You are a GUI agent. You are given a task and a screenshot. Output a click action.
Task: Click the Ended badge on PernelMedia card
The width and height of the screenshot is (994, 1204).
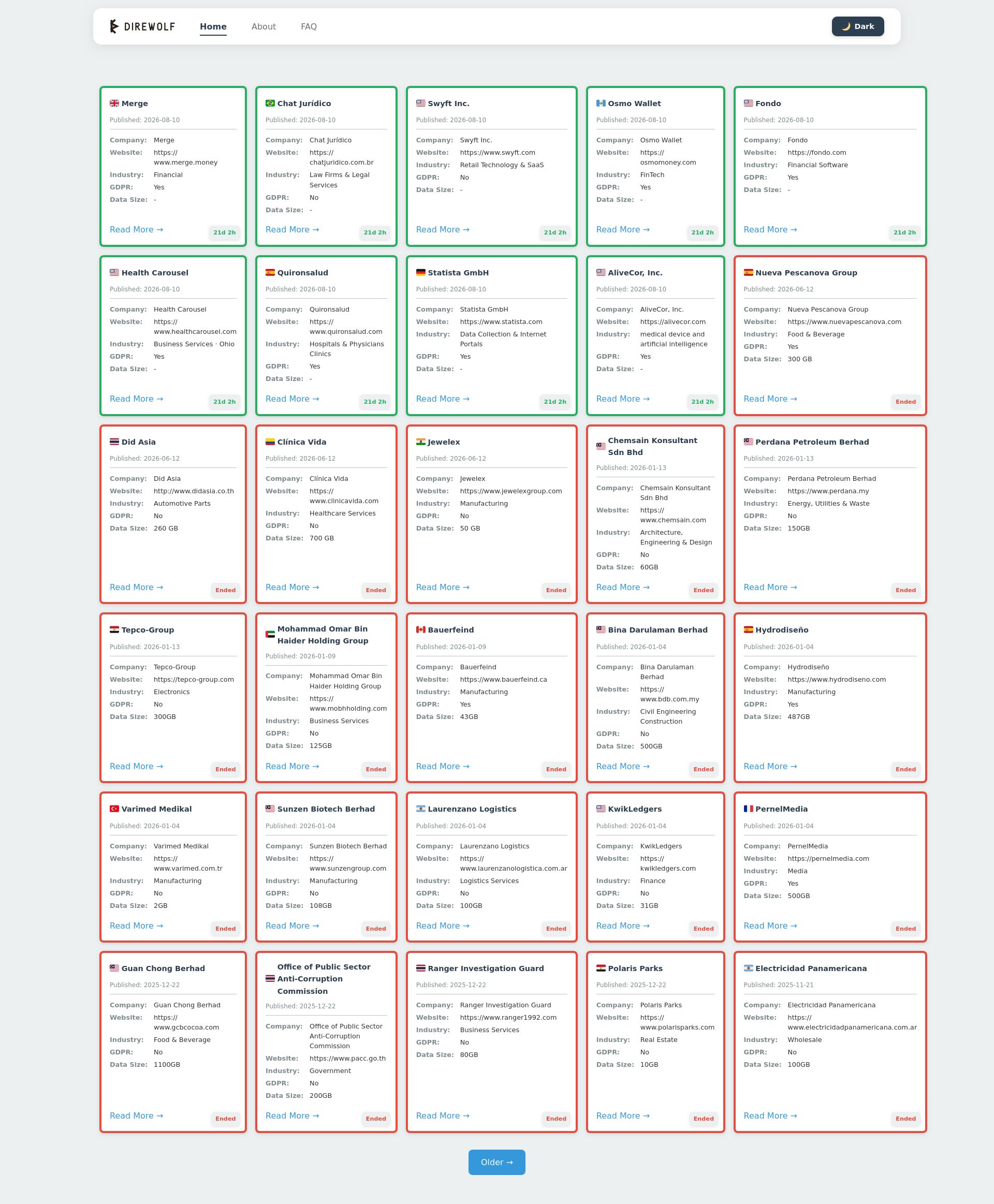pos(905,929)
